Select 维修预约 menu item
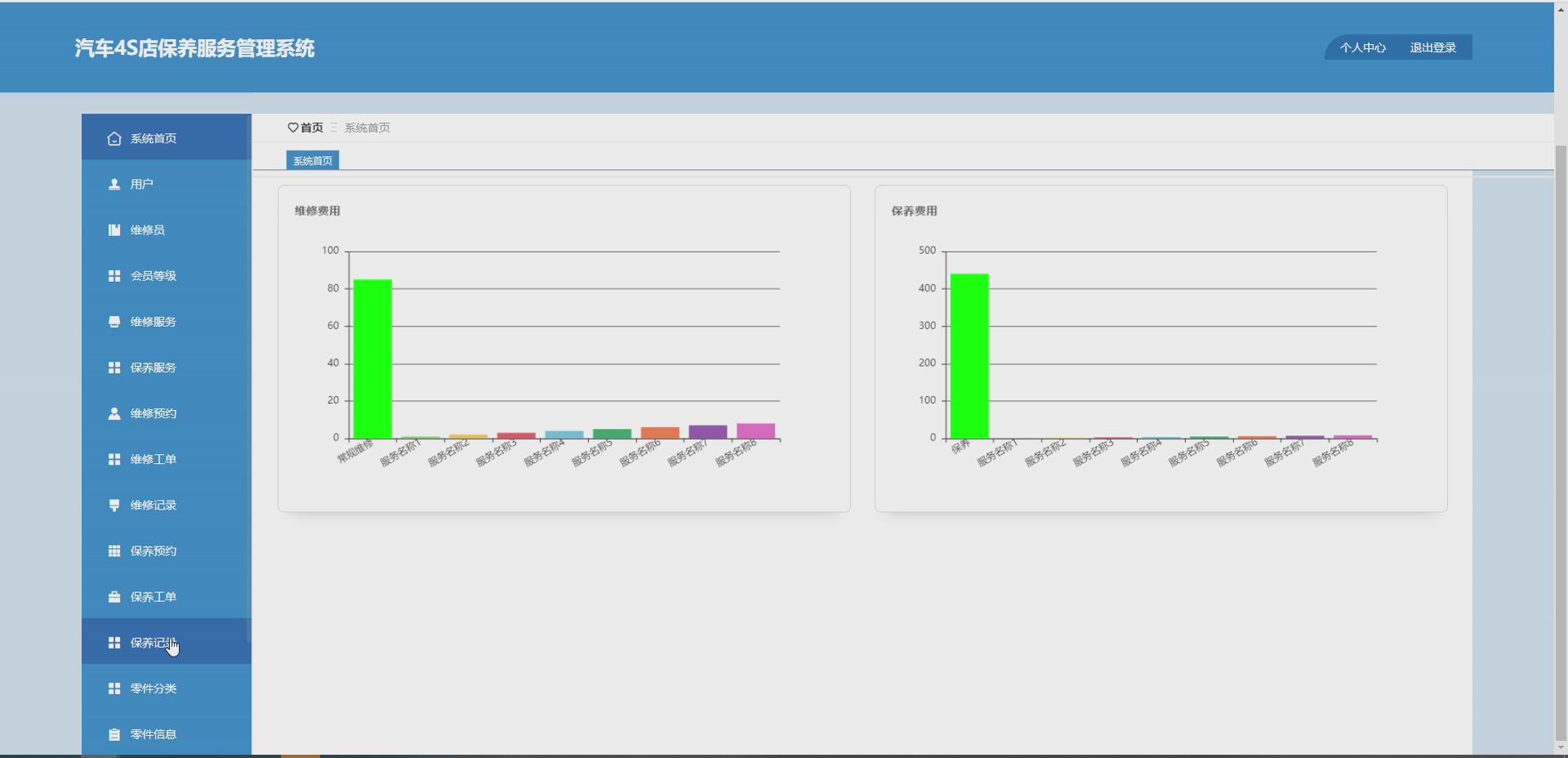 click(166, 413)
